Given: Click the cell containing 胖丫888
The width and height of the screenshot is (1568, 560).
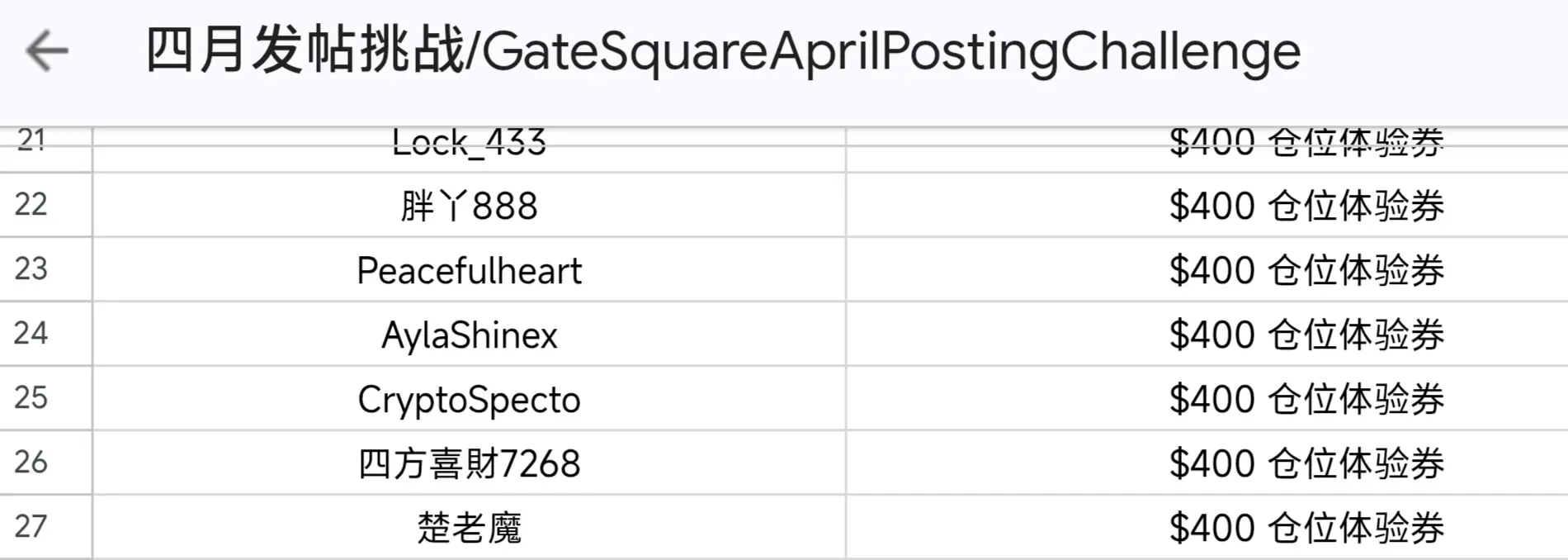Looking at the screenshot, I should pyautogui.click(x=469, y=206).
